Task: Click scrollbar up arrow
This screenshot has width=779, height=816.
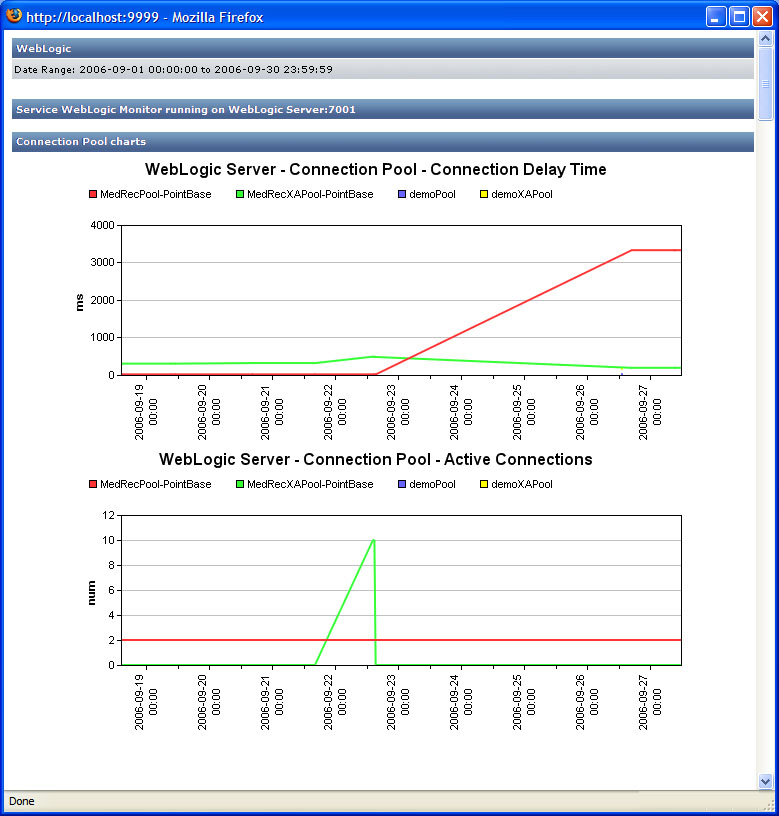Action: tap(765, 39)
